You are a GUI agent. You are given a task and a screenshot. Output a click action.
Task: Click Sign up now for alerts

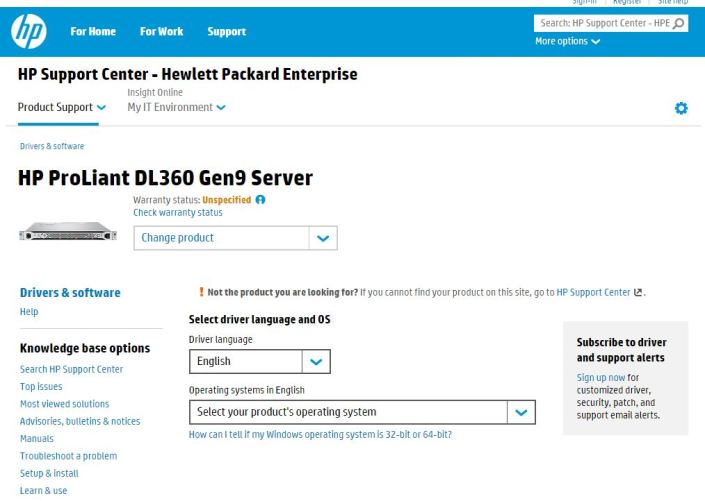[x=601, y=377]
